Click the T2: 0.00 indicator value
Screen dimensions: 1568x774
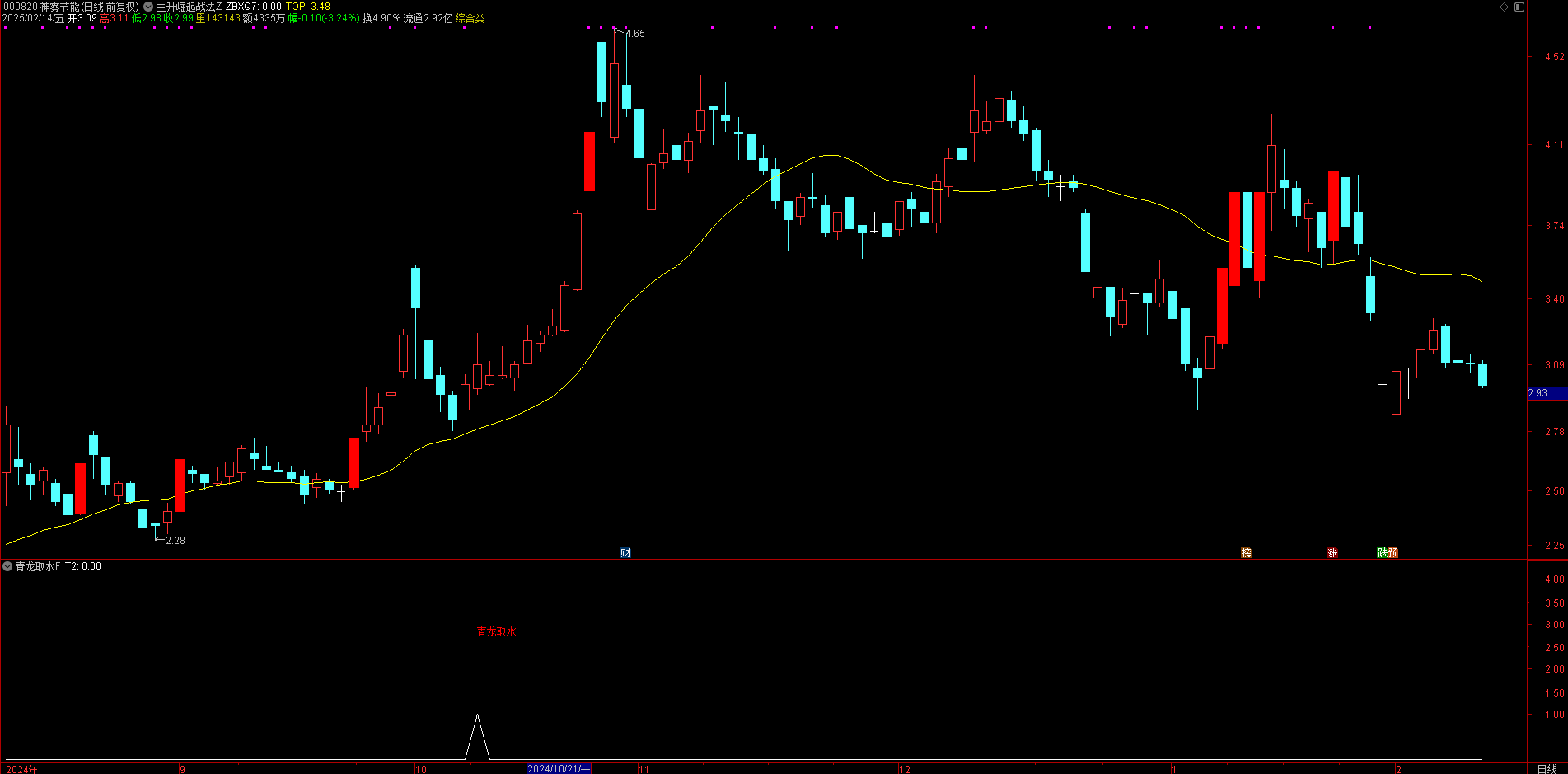point(83,566)
